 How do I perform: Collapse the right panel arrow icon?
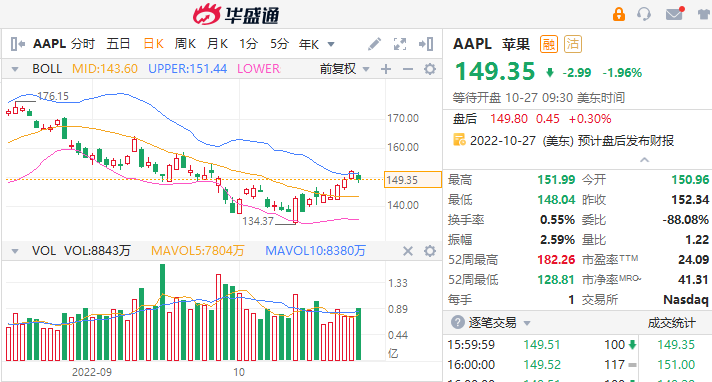[426, 44]
